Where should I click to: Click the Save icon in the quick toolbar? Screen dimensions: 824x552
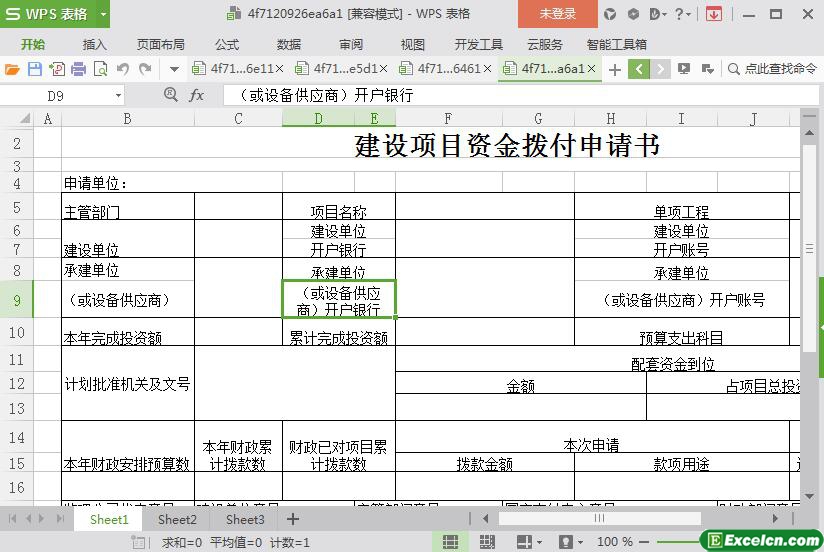click(x=34, y=69)
